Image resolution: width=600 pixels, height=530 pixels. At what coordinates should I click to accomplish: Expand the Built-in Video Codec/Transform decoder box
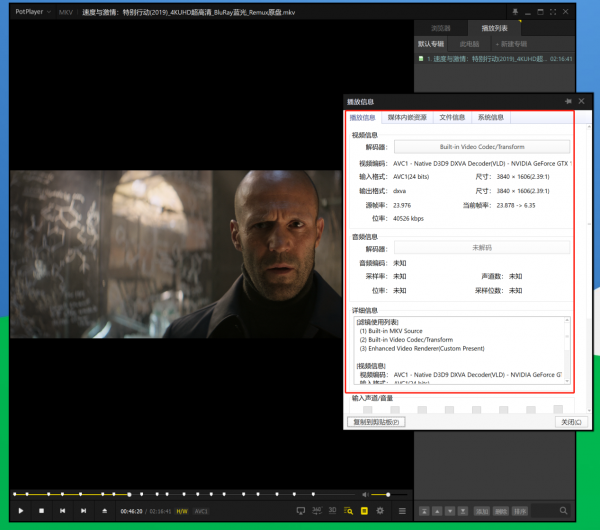[482, 147]
